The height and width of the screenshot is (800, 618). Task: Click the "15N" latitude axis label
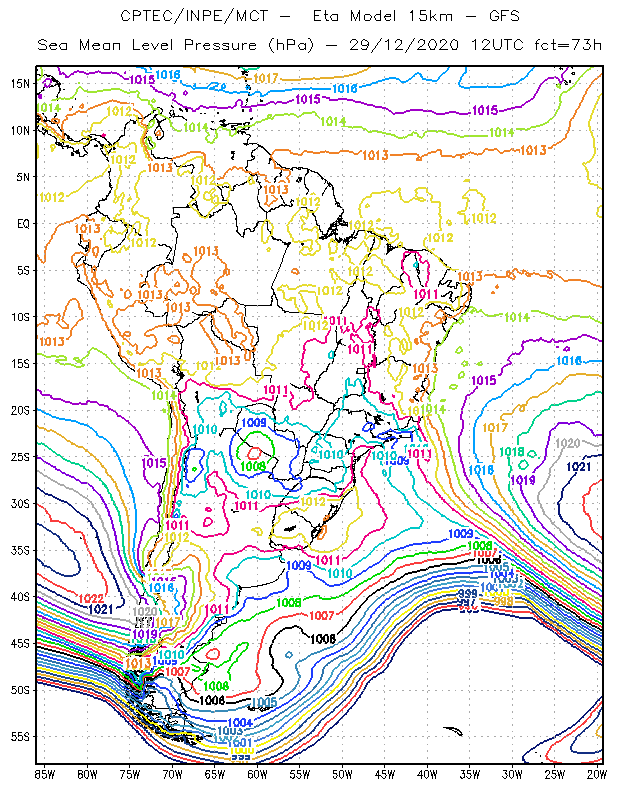coord(20,83)
